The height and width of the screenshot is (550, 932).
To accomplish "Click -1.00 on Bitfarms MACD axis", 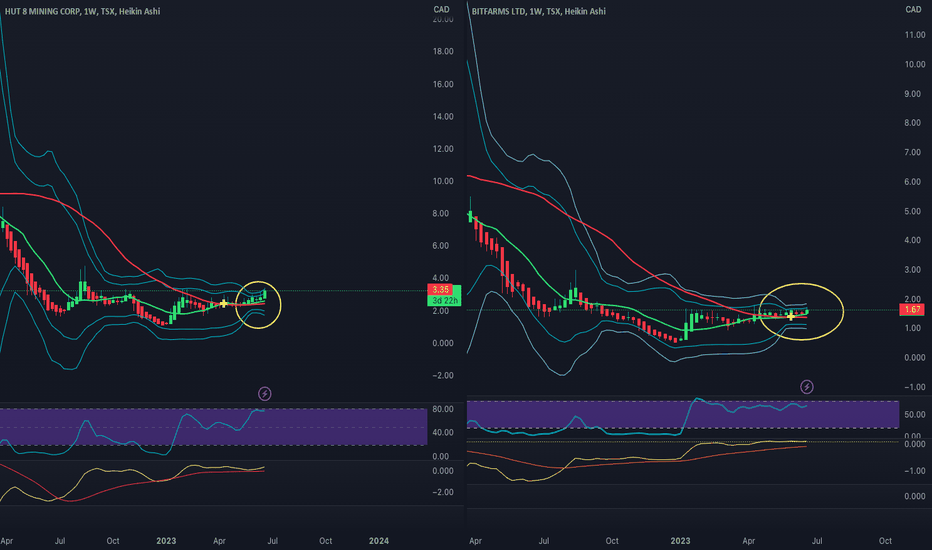I will [x=915, y=471].
